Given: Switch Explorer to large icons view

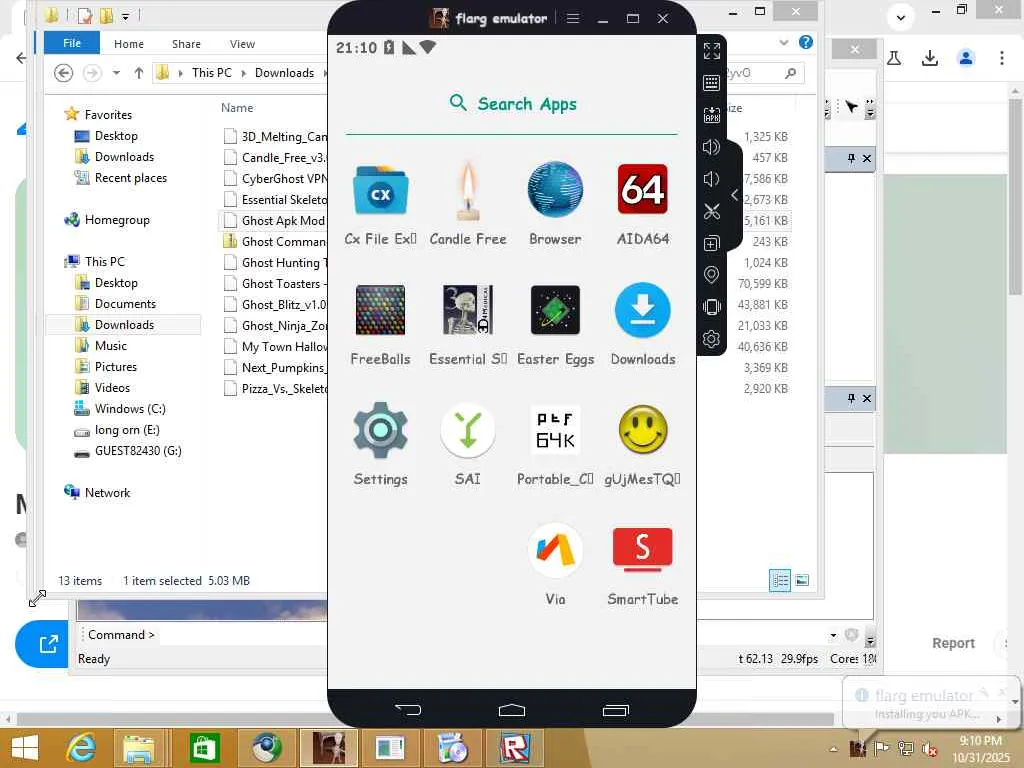Looking at the screenshot, I should coord(802,580).
